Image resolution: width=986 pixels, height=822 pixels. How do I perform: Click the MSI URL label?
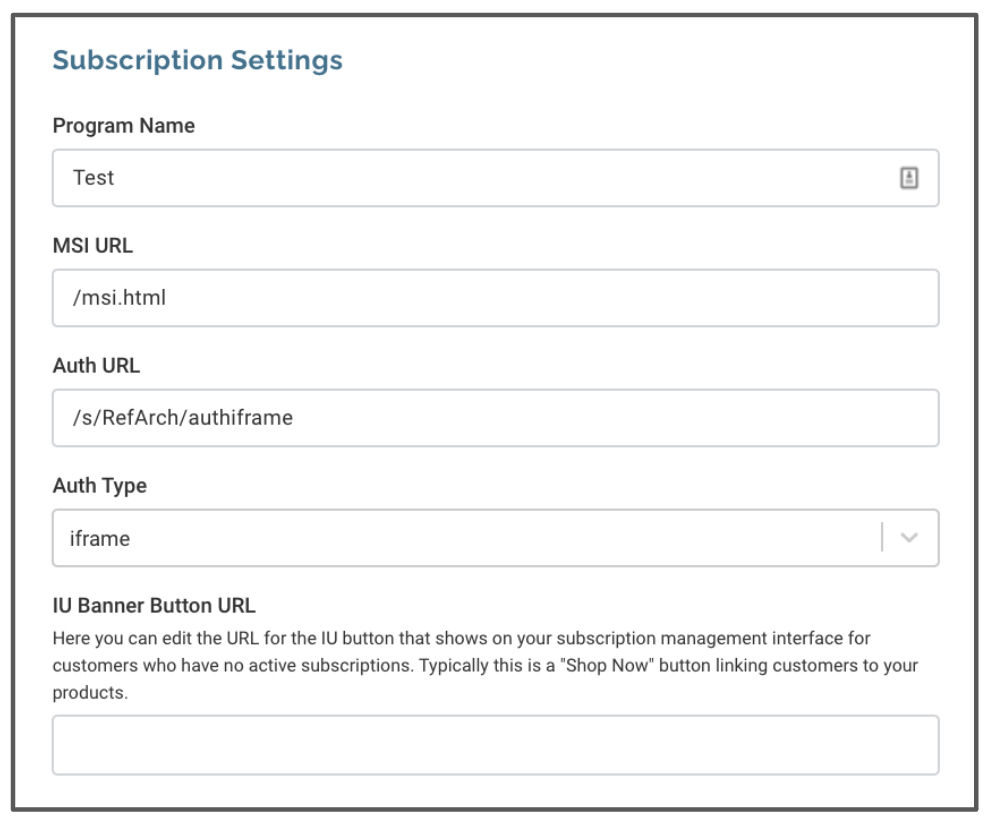[x=93, y=245]
